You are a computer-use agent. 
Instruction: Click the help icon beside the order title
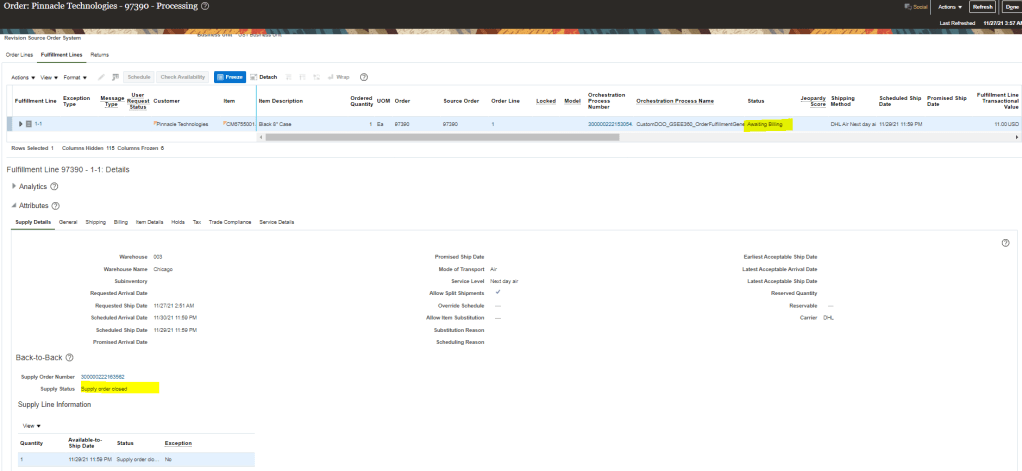(205, 6)
